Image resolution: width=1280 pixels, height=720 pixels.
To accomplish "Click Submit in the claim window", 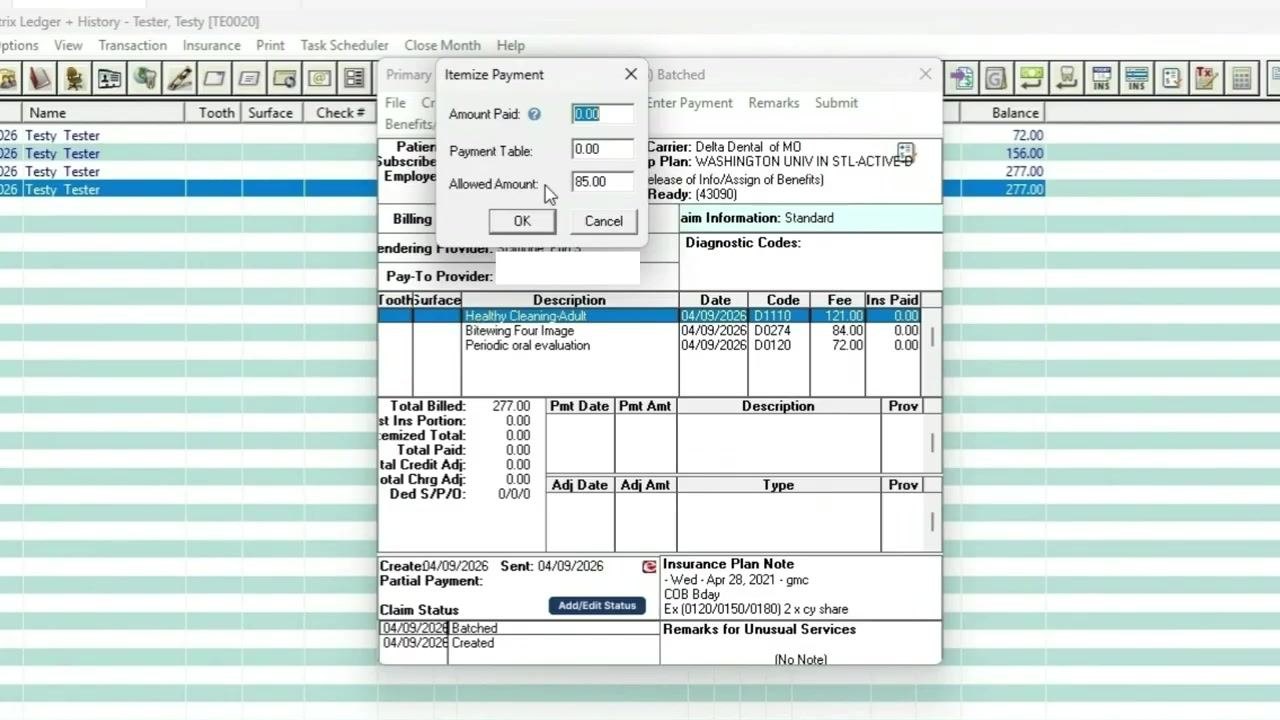I will [836, 103].
